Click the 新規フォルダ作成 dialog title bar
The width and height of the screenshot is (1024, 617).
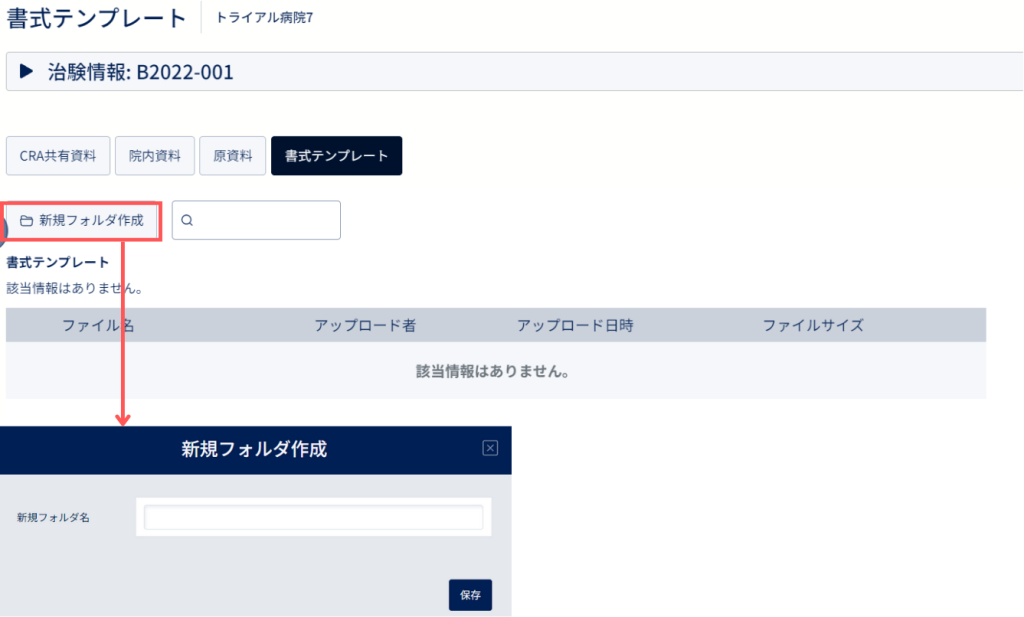tap(255, 450)
